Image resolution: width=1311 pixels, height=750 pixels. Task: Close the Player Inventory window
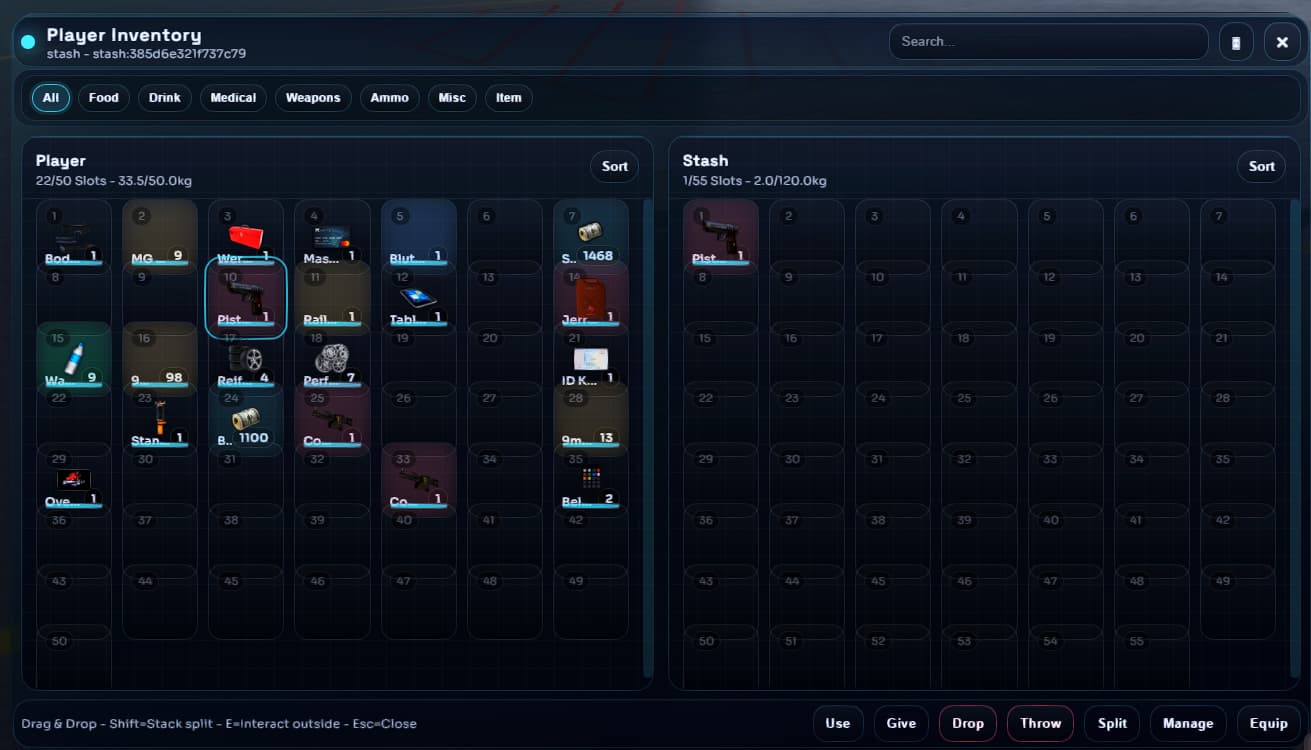tap(1282, 42)
